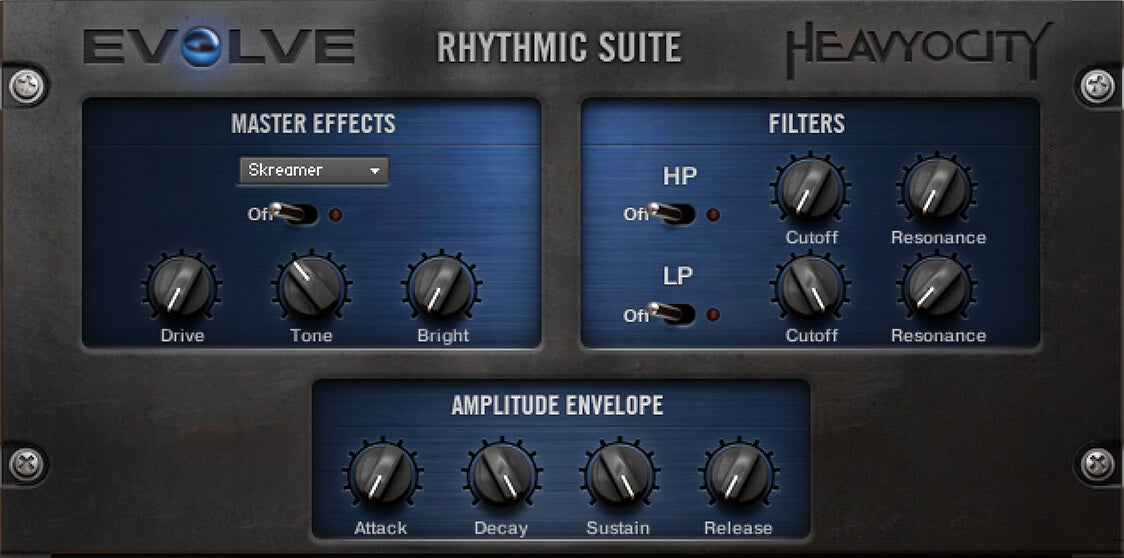Click the Release envelope knob
This screenshot has height=558, width=1124.
(738, 476)
